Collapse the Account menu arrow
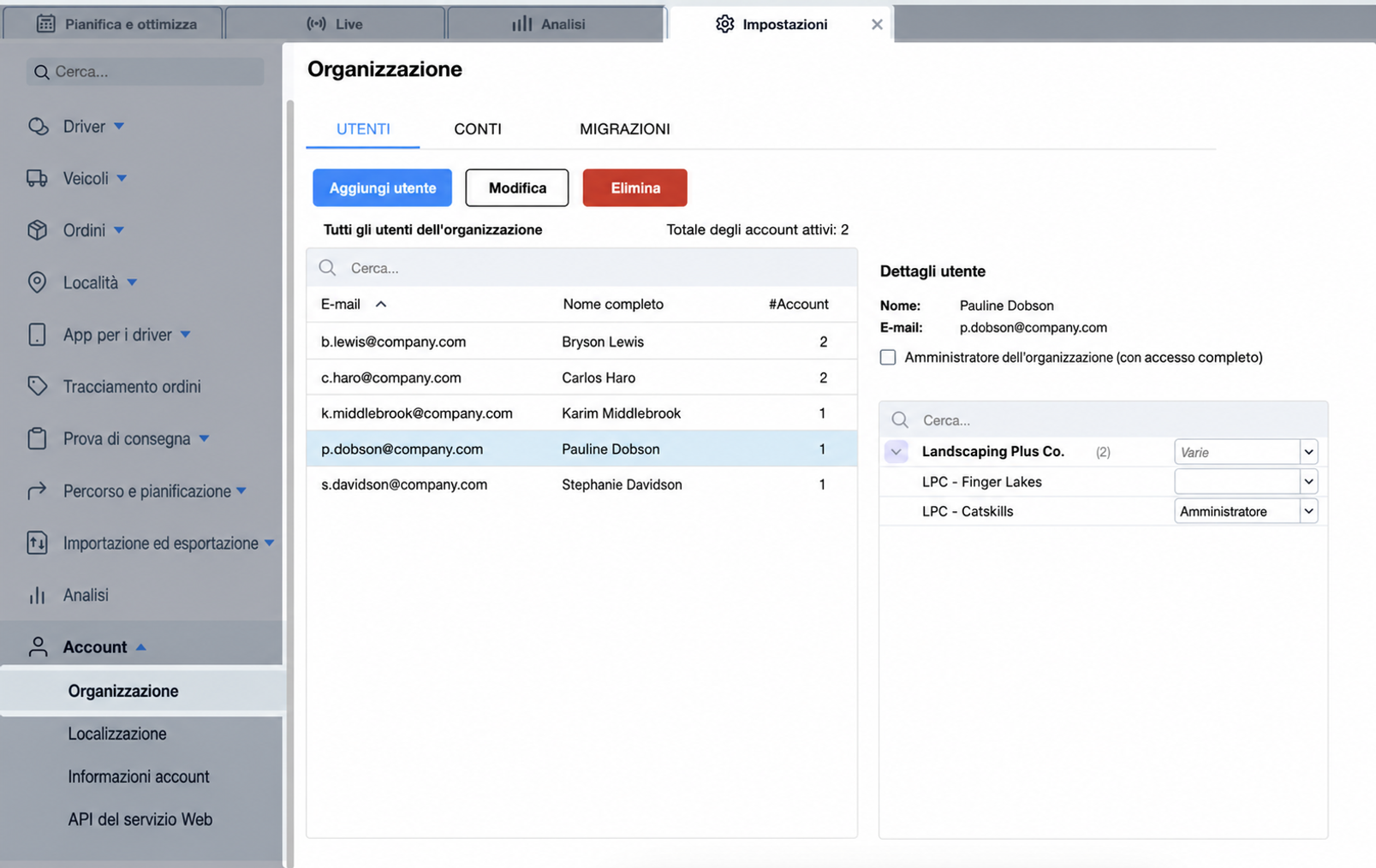This screenshot has height=868, width=1376. click(x=141, y=647)
